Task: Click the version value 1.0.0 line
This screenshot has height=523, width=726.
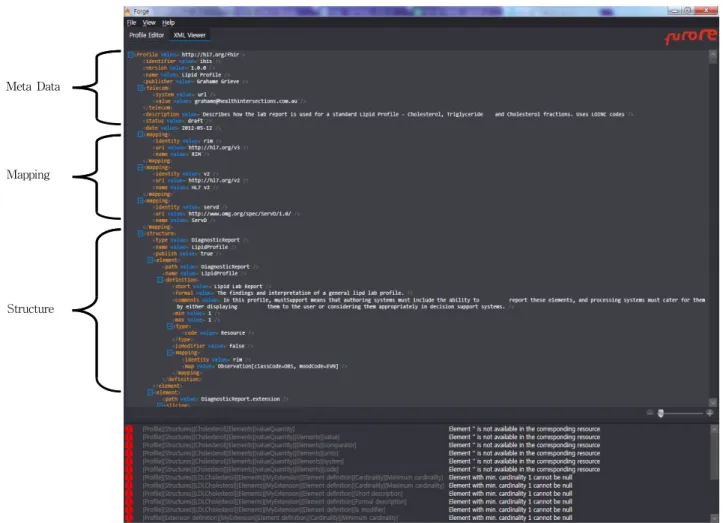Action: (x=179, y=68)
